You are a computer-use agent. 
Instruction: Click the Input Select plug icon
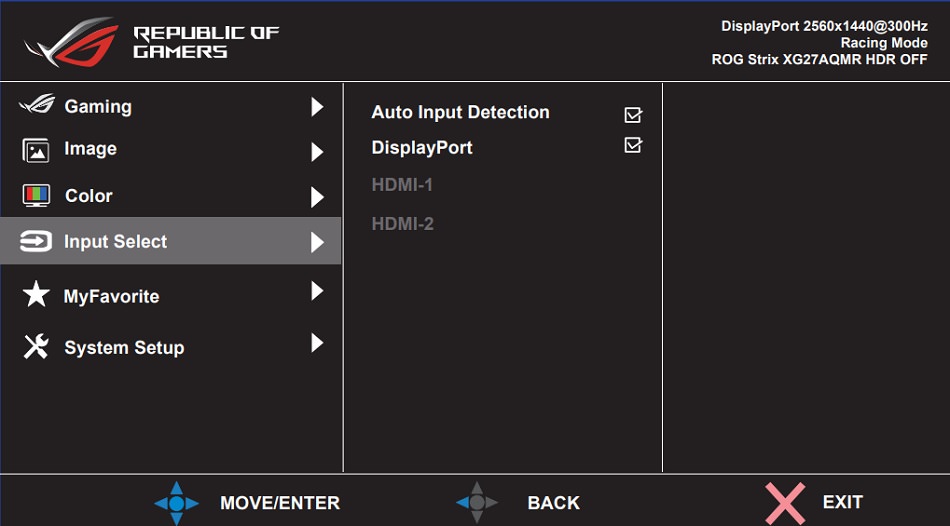point(36,241)
